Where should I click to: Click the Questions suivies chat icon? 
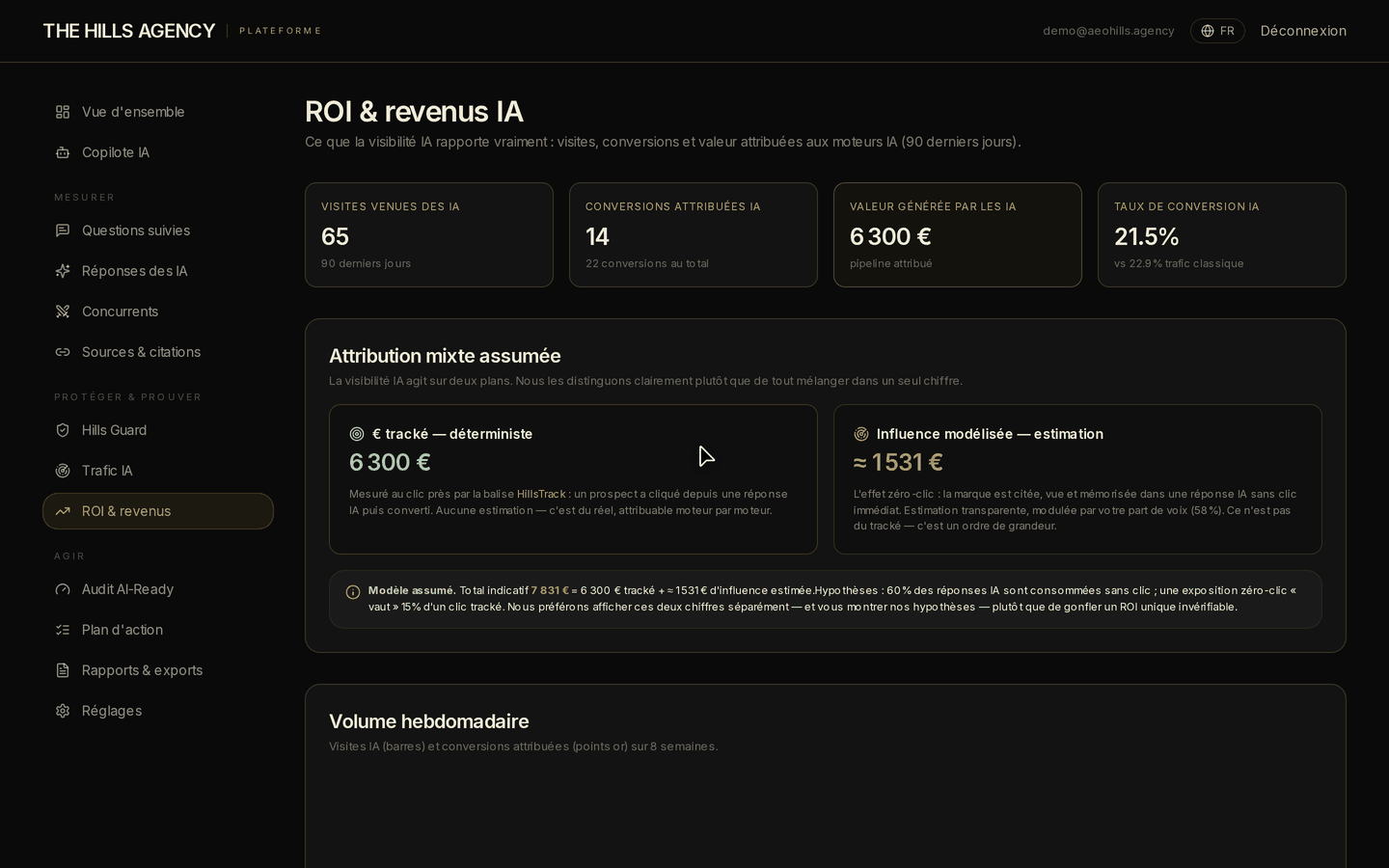click(x=63, y=231)
